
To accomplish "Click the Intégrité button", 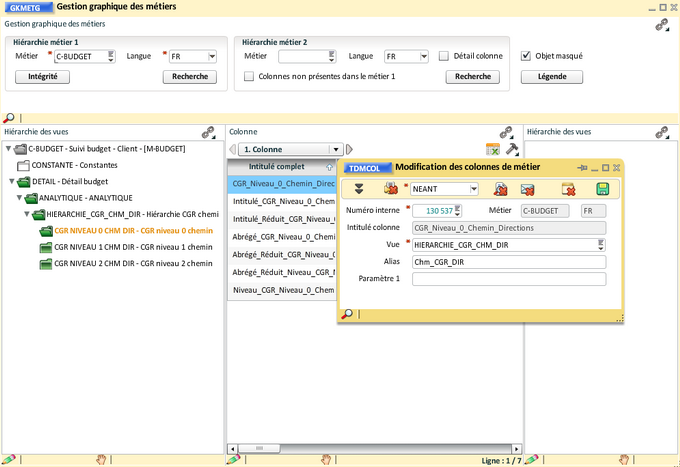I will (42, 76).
